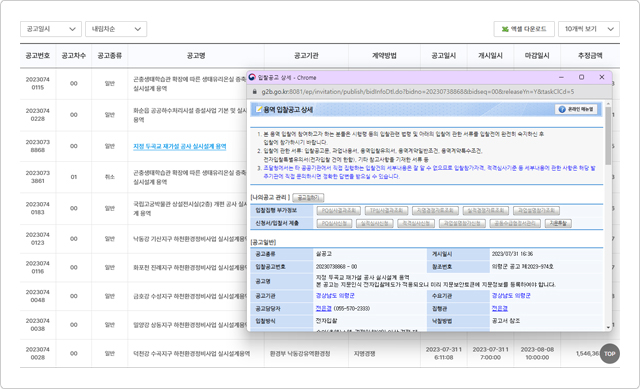Screen dimensions: 640x389
Task: Click the PQ심사신청 button
Action: click(334, 223)
